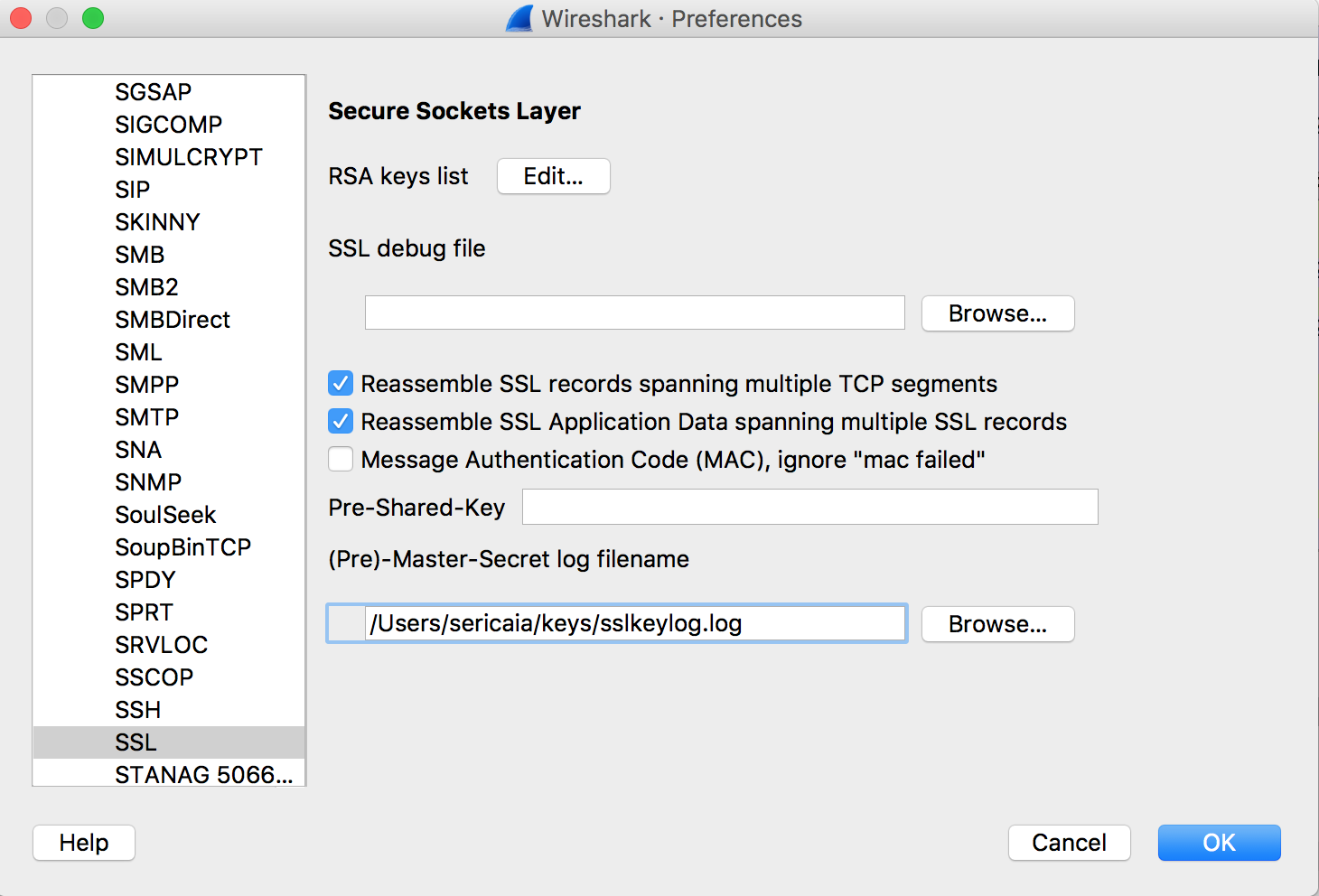Select the highlighted SSL entry
The height and width of the screenshot is (896, 1319).
coord(169,742)
